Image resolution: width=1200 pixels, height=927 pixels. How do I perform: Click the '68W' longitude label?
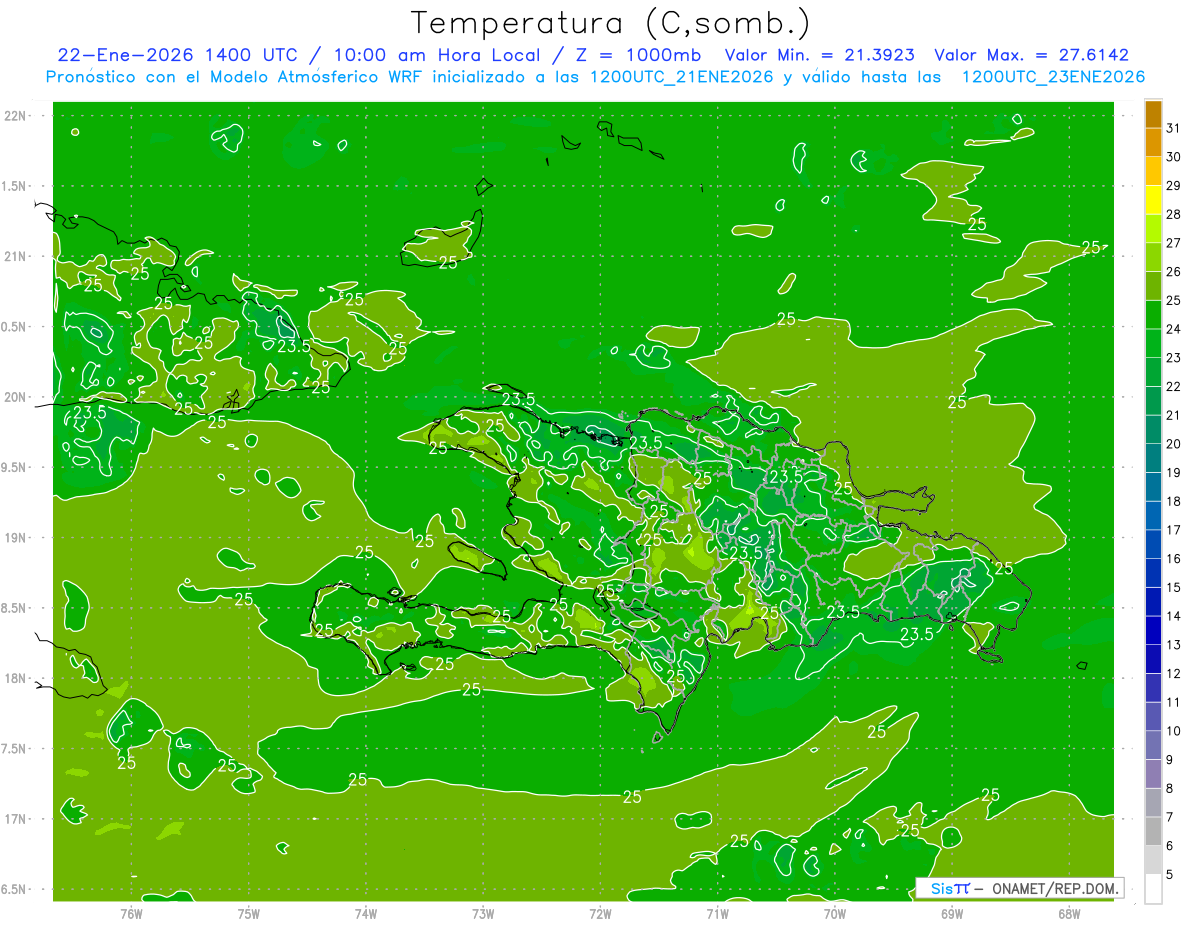(x=1069, y=914)
